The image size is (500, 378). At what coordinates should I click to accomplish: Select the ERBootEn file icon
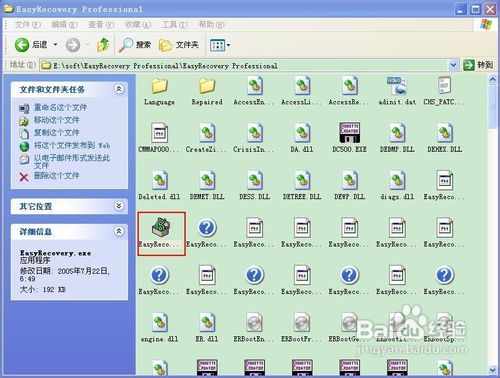click(x=255, y=322)
